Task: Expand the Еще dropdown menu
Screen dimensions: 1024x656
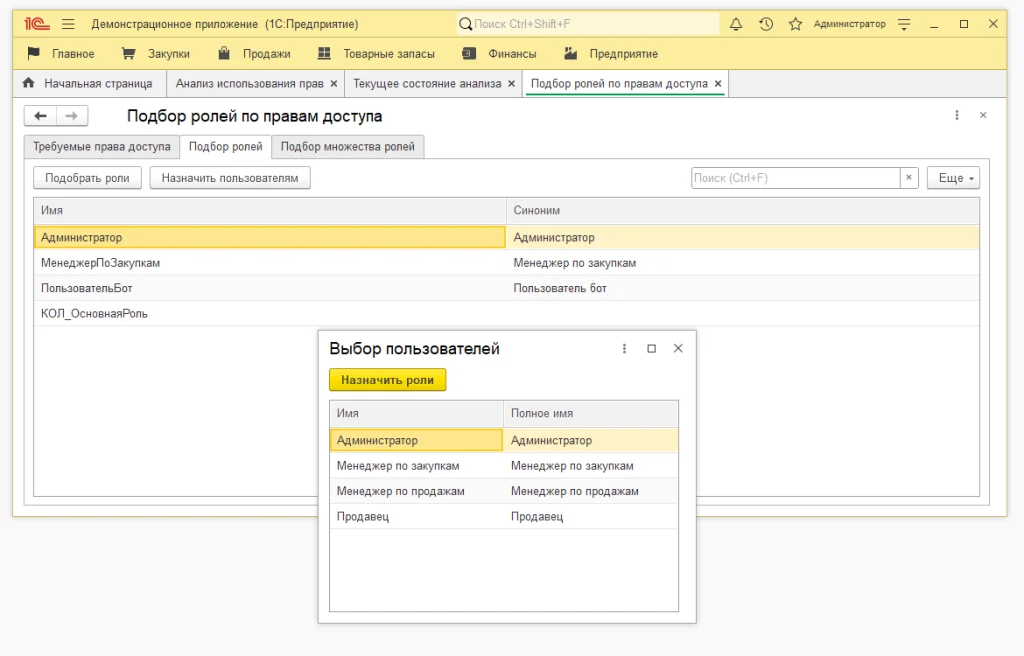Action: click(x=953, y=178)
